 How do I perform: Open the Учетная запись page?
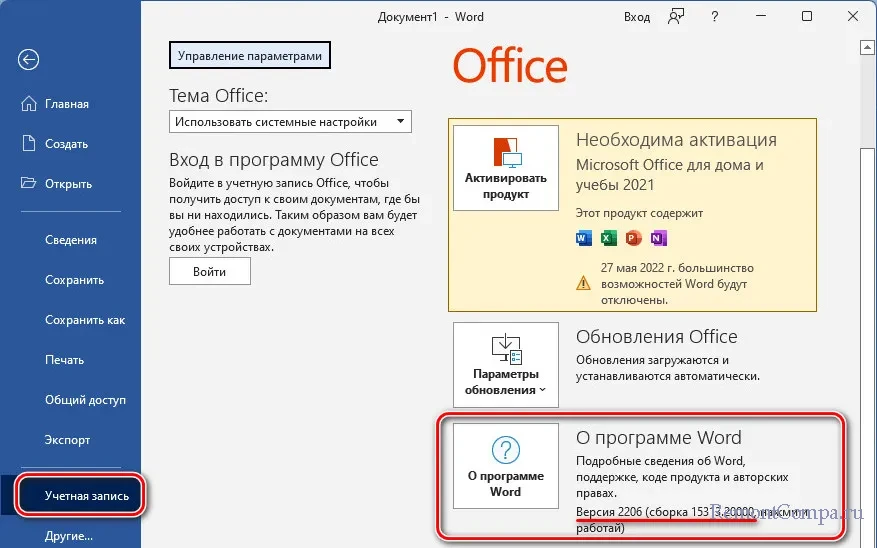pyautogui.click(x=86, y=496)
